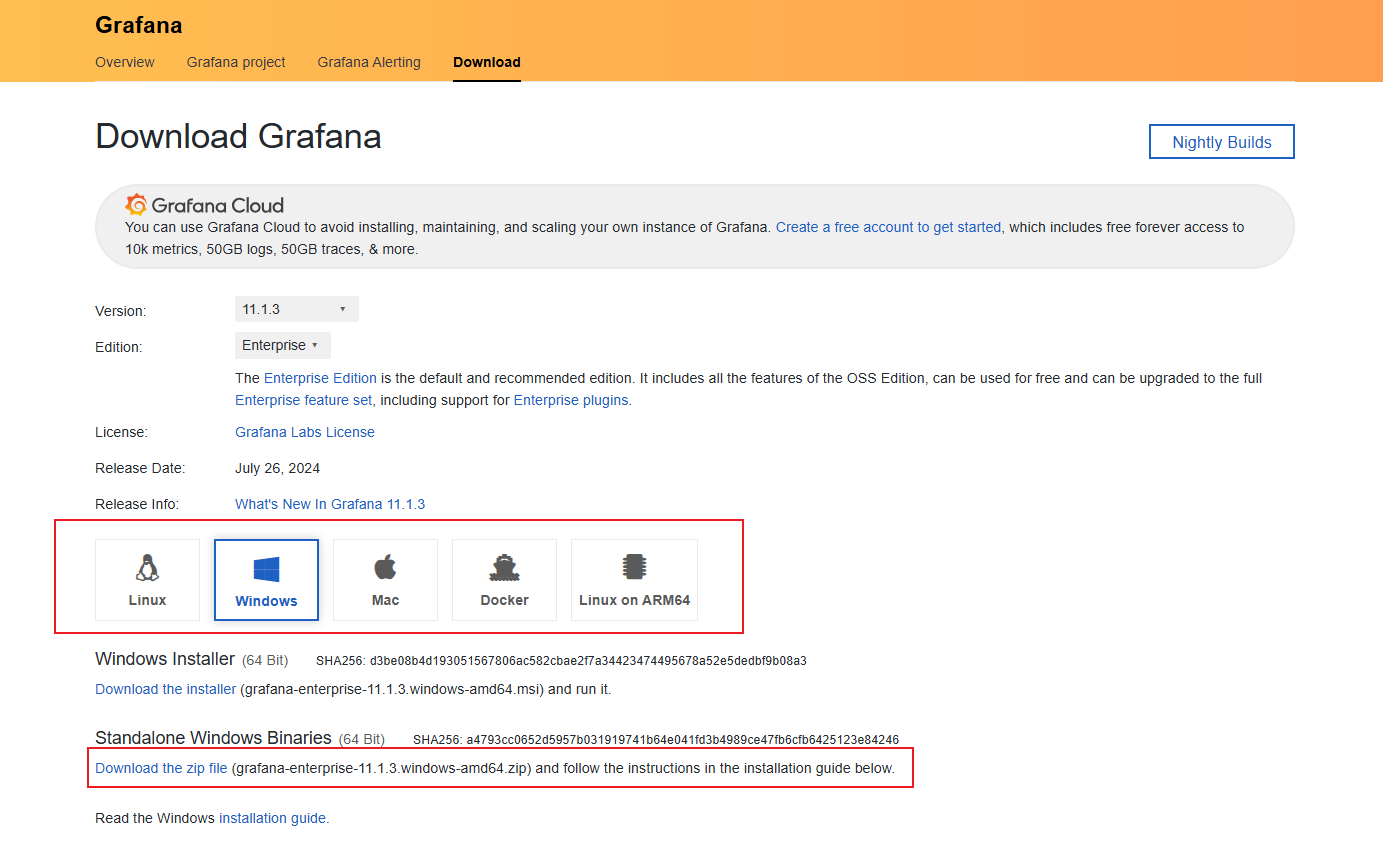This screenshot has height=852, width=1383.
Task: Open the Windows installation guide link
Action: point(274,818)
